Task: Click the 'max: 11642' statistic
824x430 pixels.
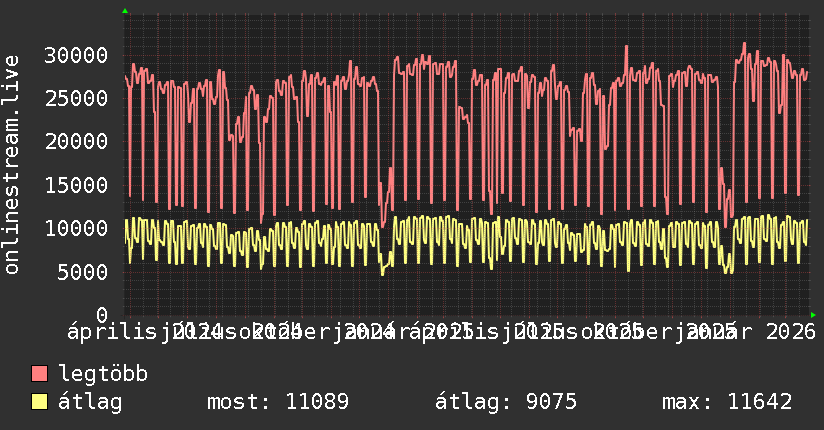Action: pyautogui.click(x=727, y=403)
